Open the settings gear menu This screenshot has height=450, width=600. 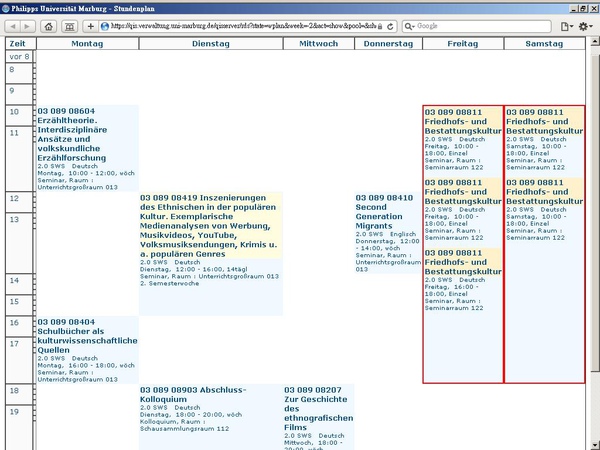pyautogui.click(x=585, y=26)
